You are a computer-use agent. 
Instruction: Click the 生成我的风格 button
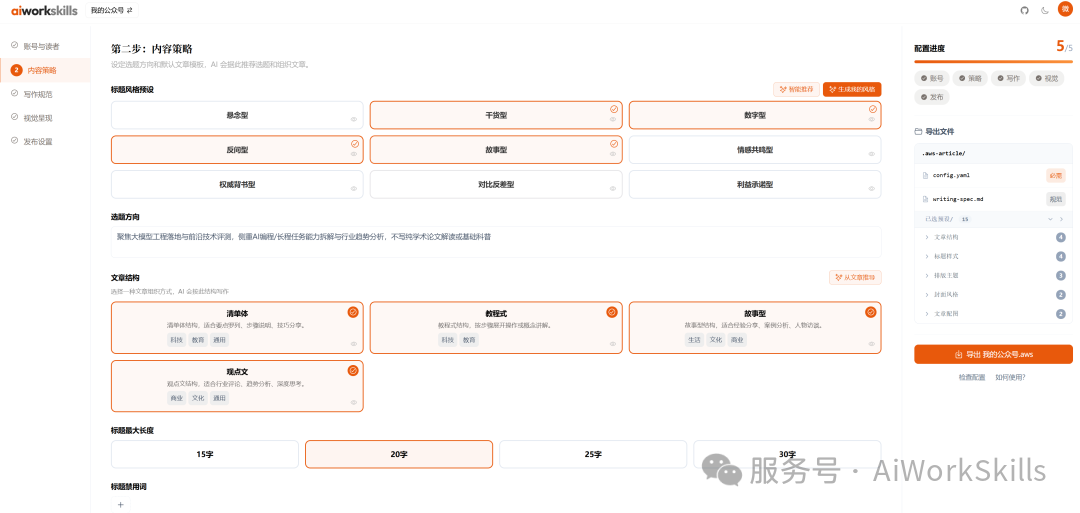(852, 90)
